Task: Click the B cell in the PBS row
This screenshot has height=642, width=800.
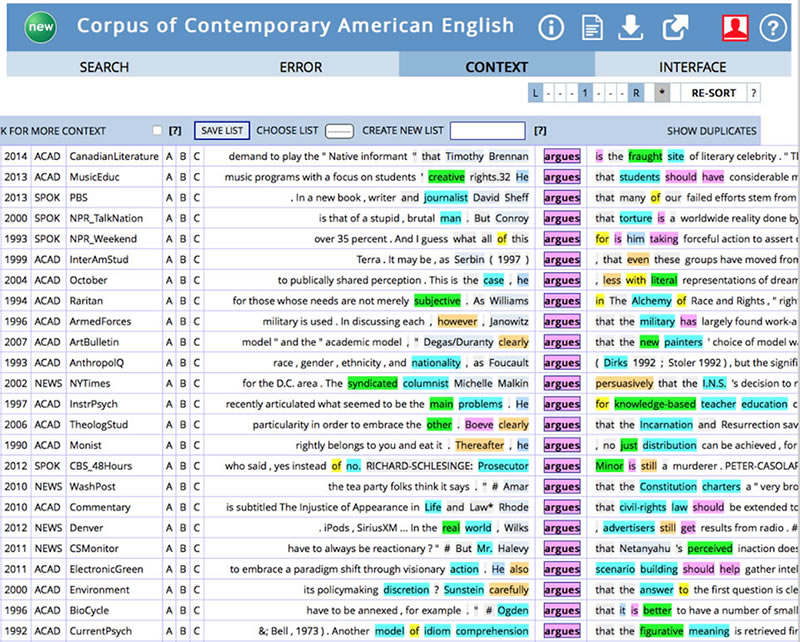Action: point(183,197)
